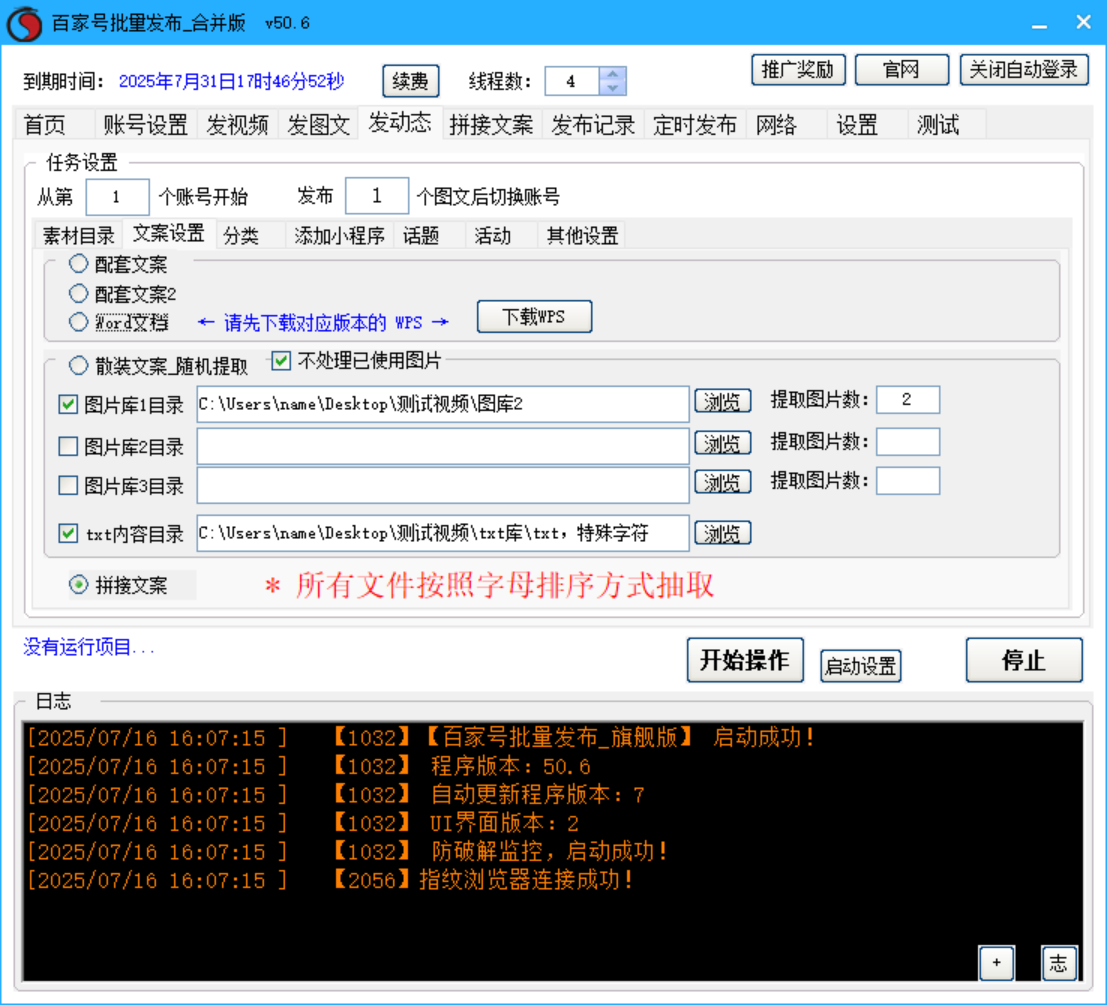Click the posts-before-switching account field
Screen dimensions: 1107x1005
(x=377, y=195)
